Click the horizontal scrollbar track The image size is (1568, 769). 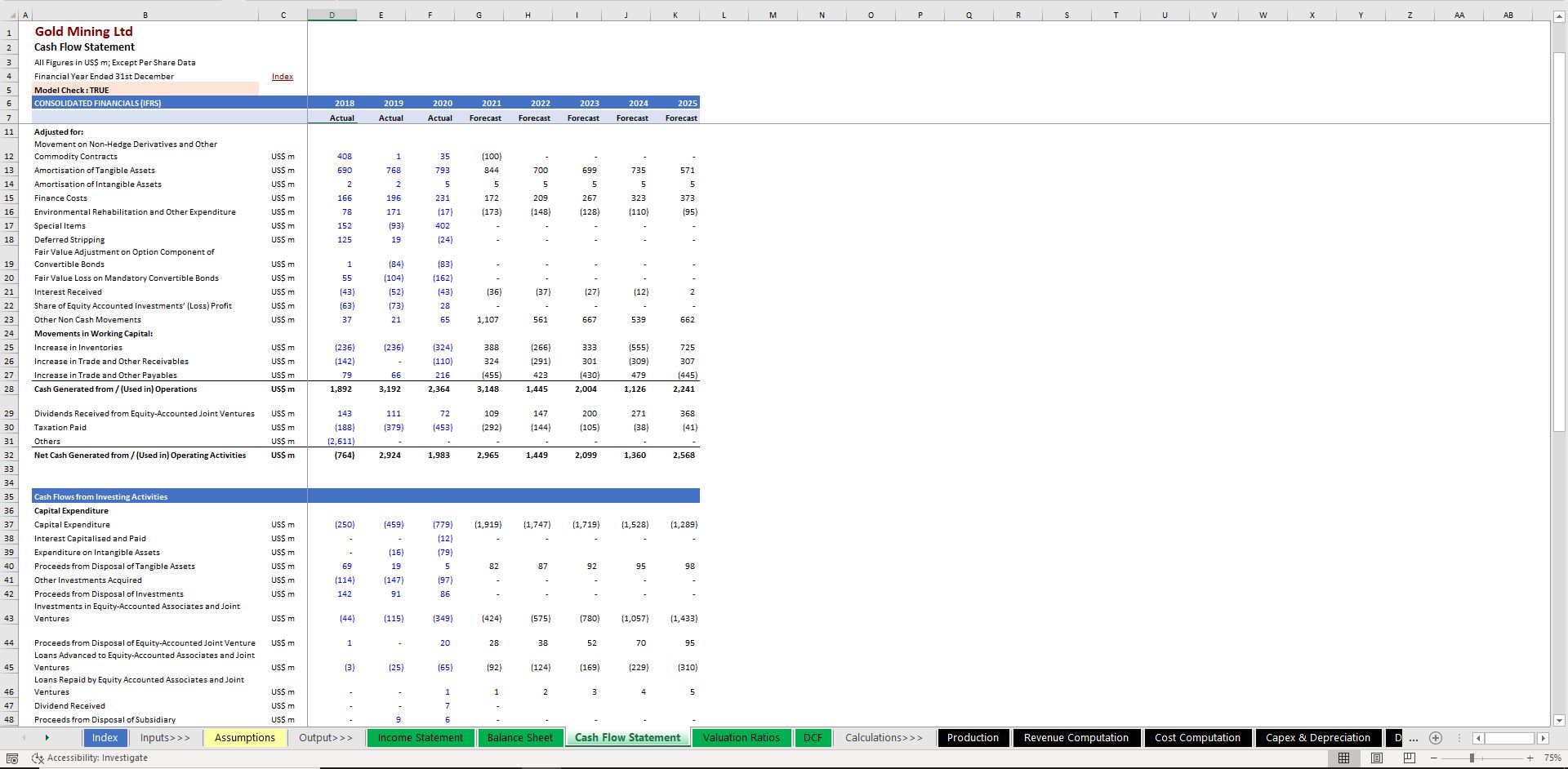[1510, 738]
